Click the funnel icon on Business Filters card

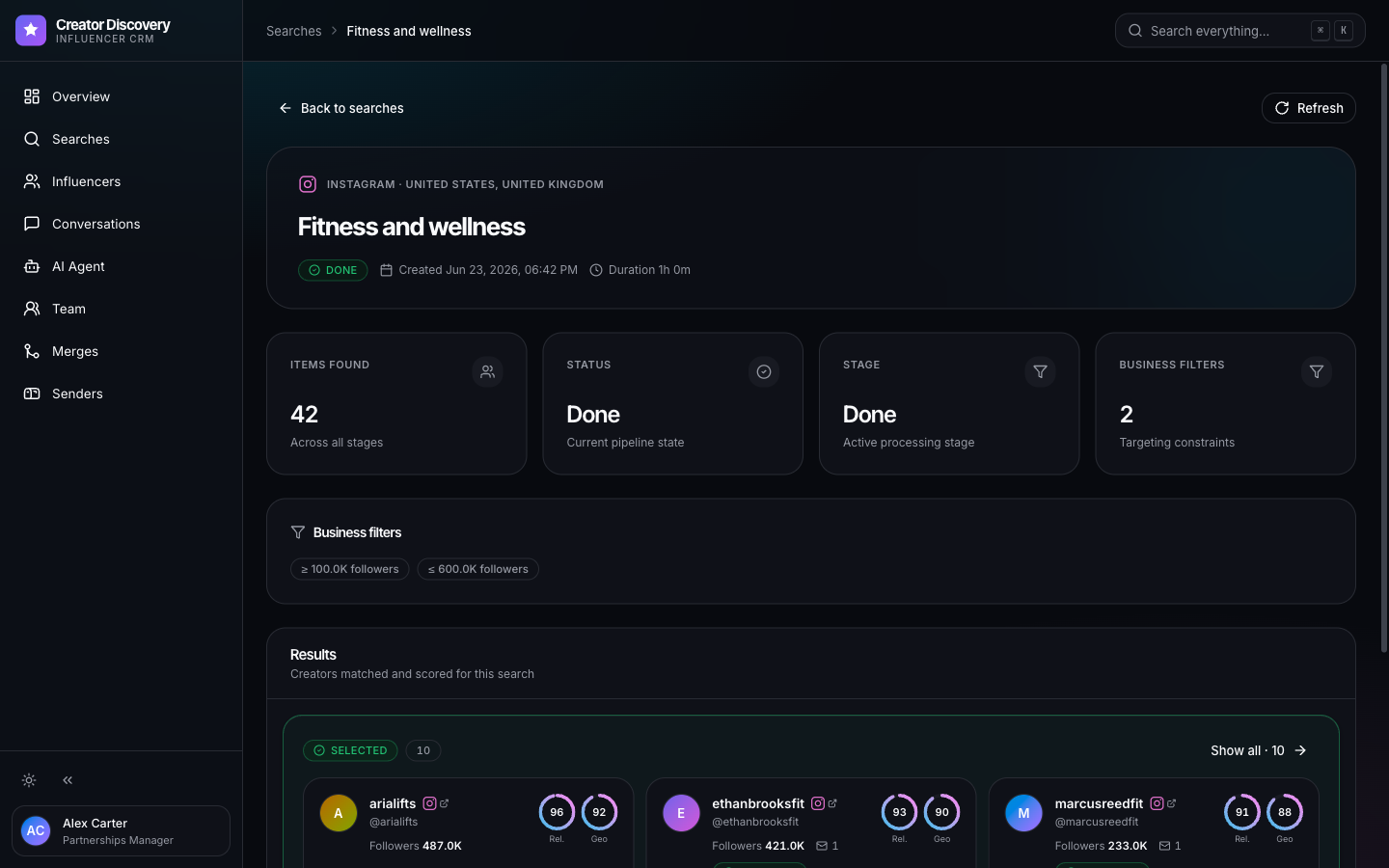coord(1317,371)
